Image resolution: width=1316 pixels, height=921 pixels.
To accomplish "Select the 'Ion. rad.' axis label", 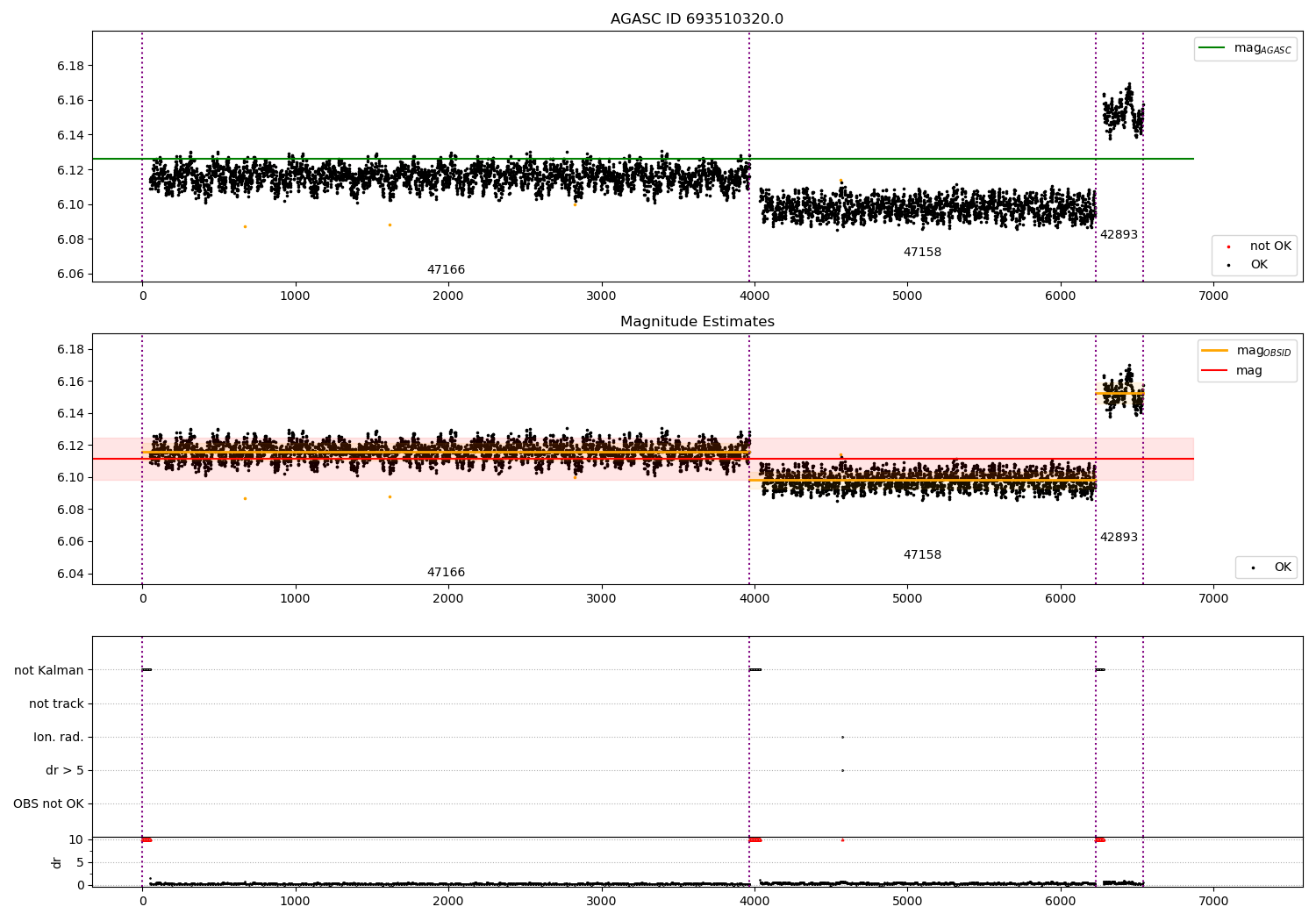I will click(x=59, y=737).
